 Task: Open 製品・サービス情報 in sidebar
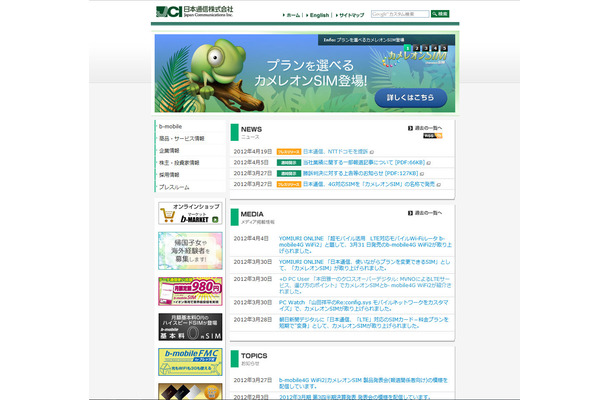coord(182,139)
